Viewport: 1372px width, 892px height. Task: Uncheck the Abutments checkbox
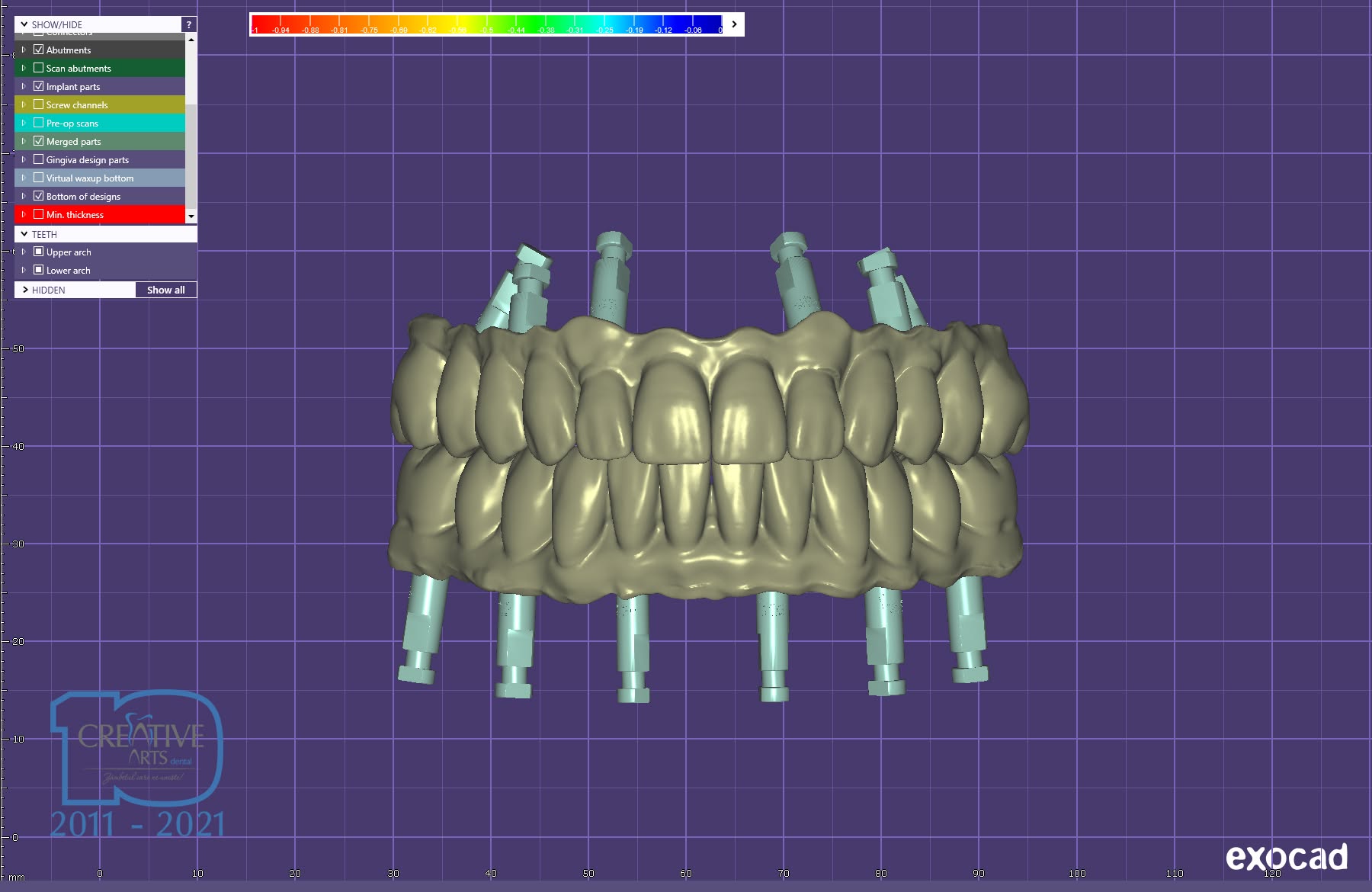[38, 50]
